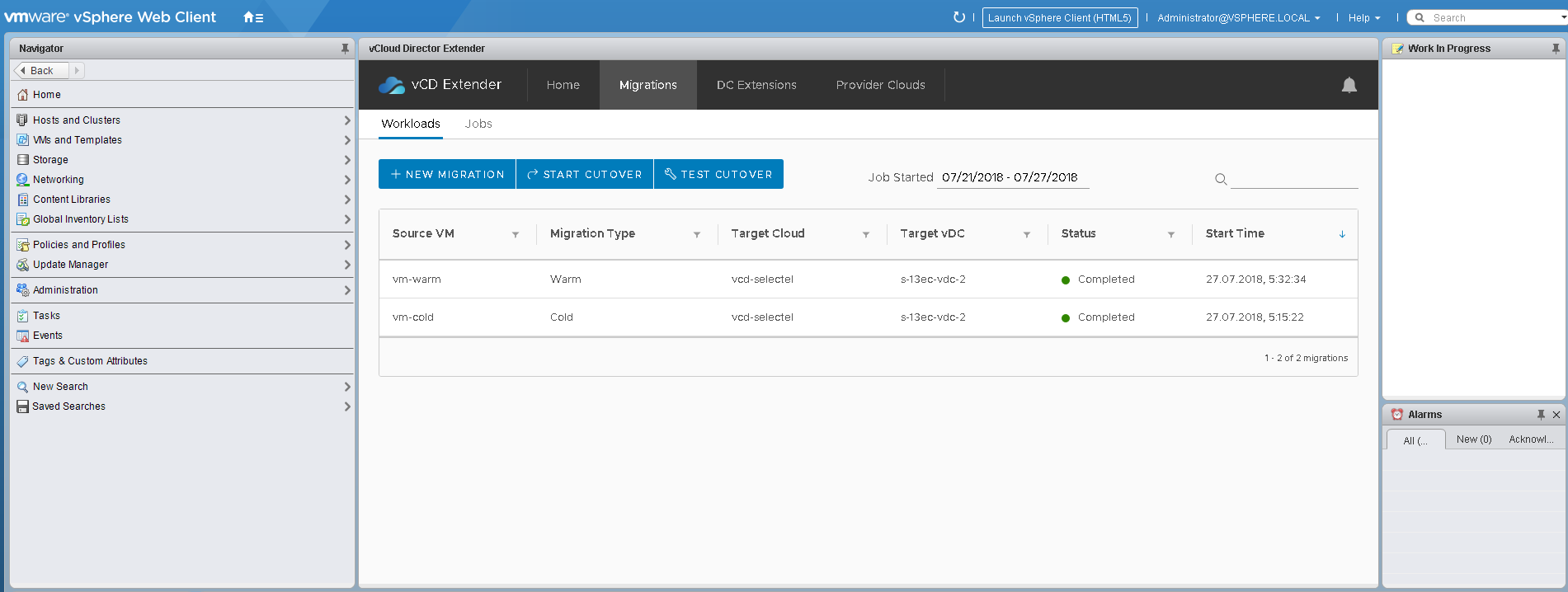Click Completed status of vm-warm

[1098, 280]
